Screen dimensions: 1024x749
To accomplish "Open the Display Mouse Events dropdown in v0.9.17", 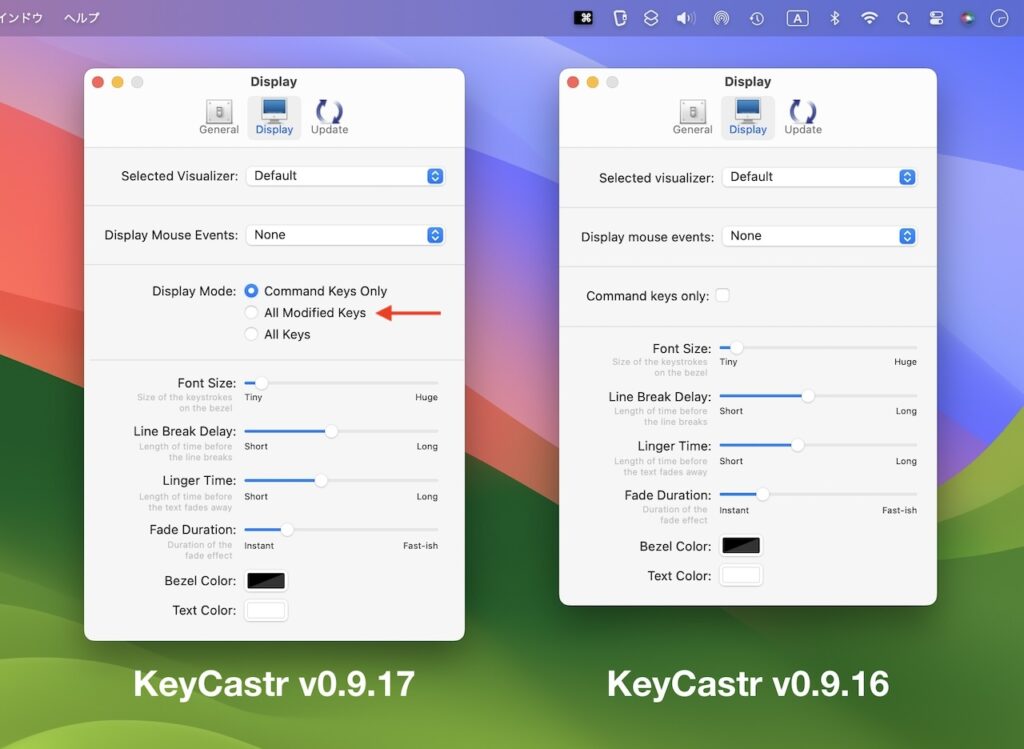I will [x=345, y=235].
